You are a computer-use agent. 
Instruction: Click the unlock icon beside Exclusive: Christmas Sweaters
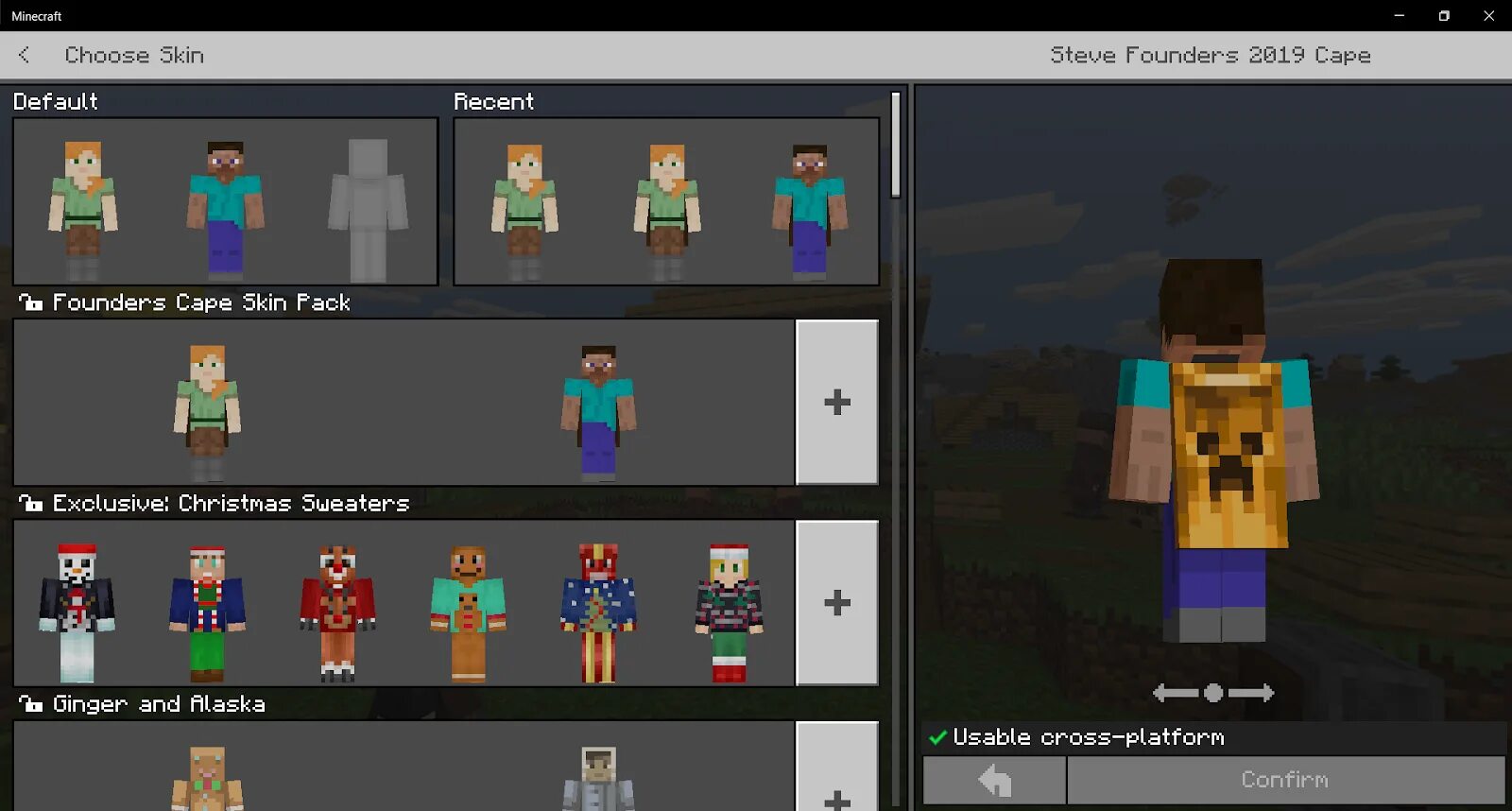coord(30,503)
